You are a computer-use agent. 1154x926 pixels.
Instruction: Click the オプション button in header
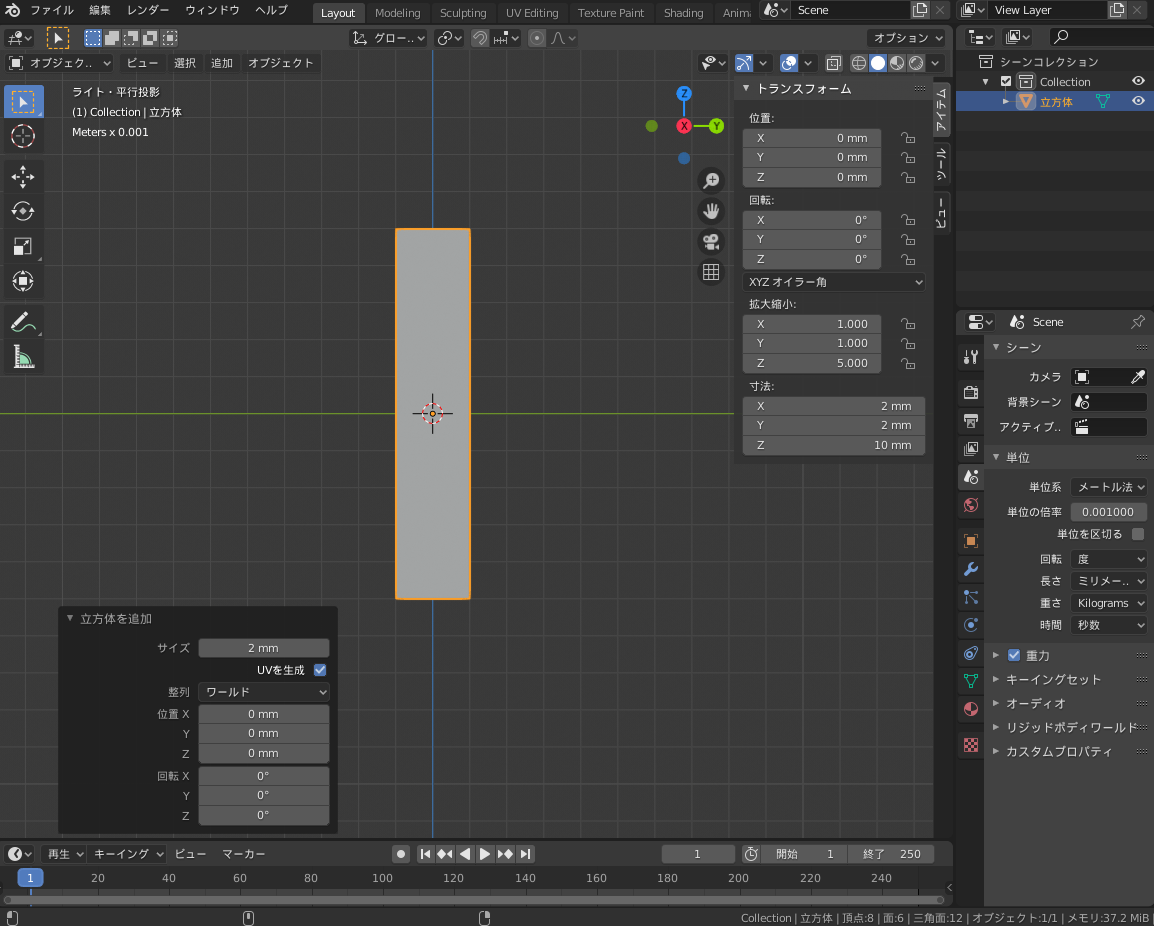[x=907, y=38]
